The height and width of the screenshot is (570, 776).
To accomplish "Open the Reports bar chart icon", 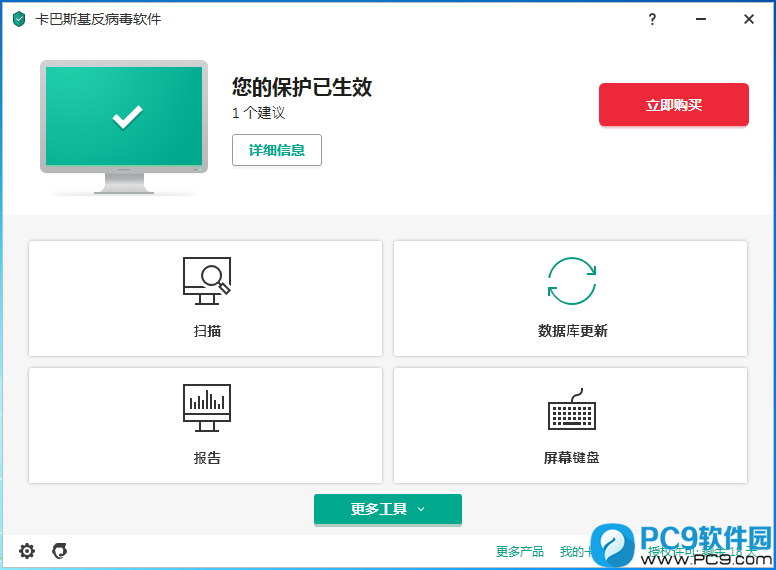I will 207,408.
